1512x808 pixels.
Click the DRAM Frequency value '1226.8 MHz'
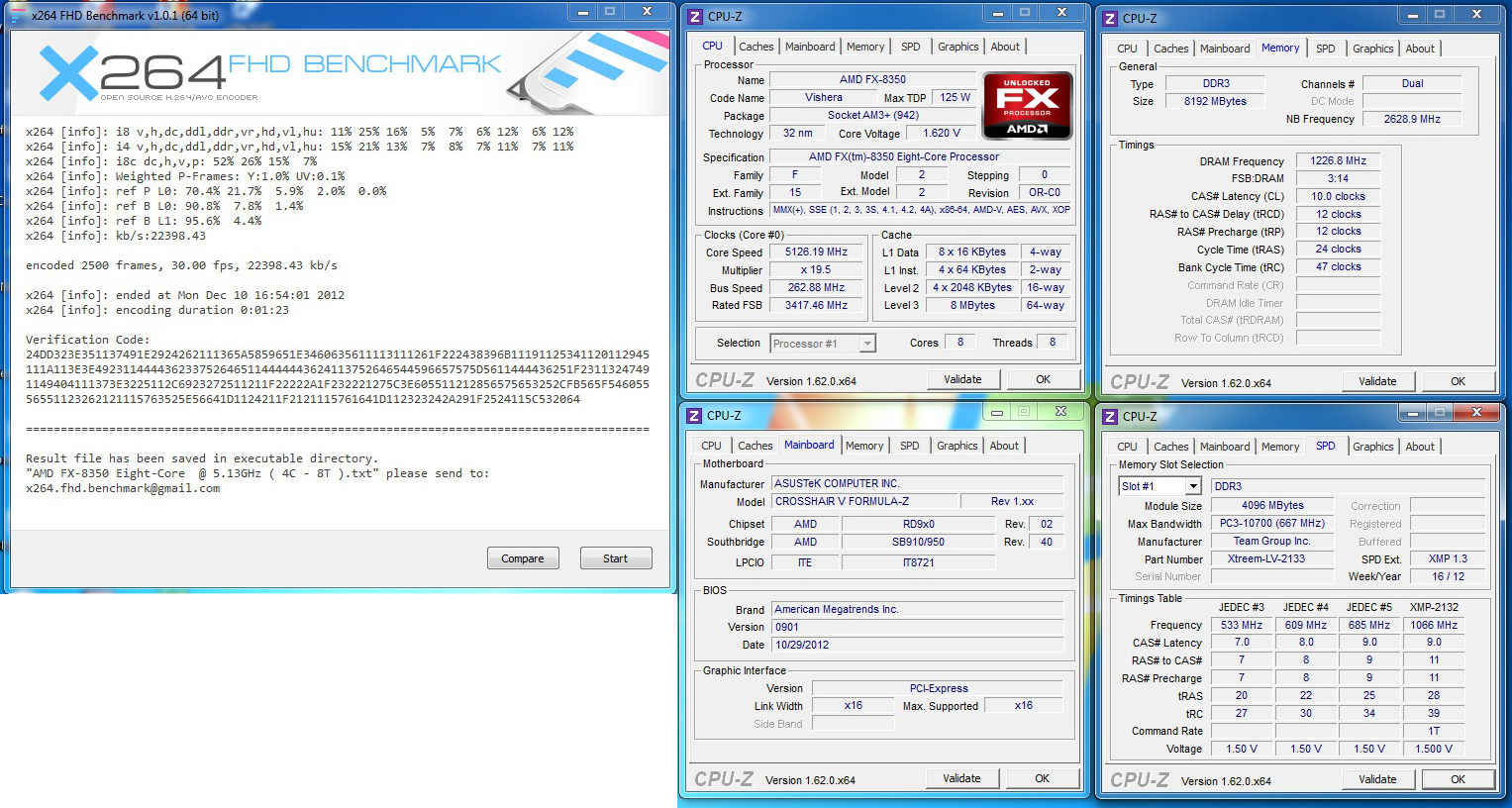tap(1339, 160)
